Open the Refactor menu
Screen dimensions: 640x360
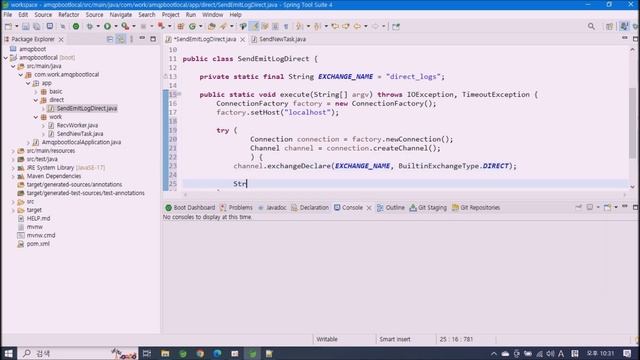(69, 15)
